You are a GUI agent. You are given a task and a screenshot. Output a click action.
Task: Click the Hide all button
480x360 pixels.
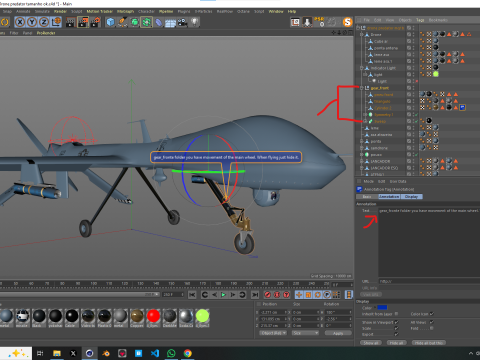tap(397, 343)
